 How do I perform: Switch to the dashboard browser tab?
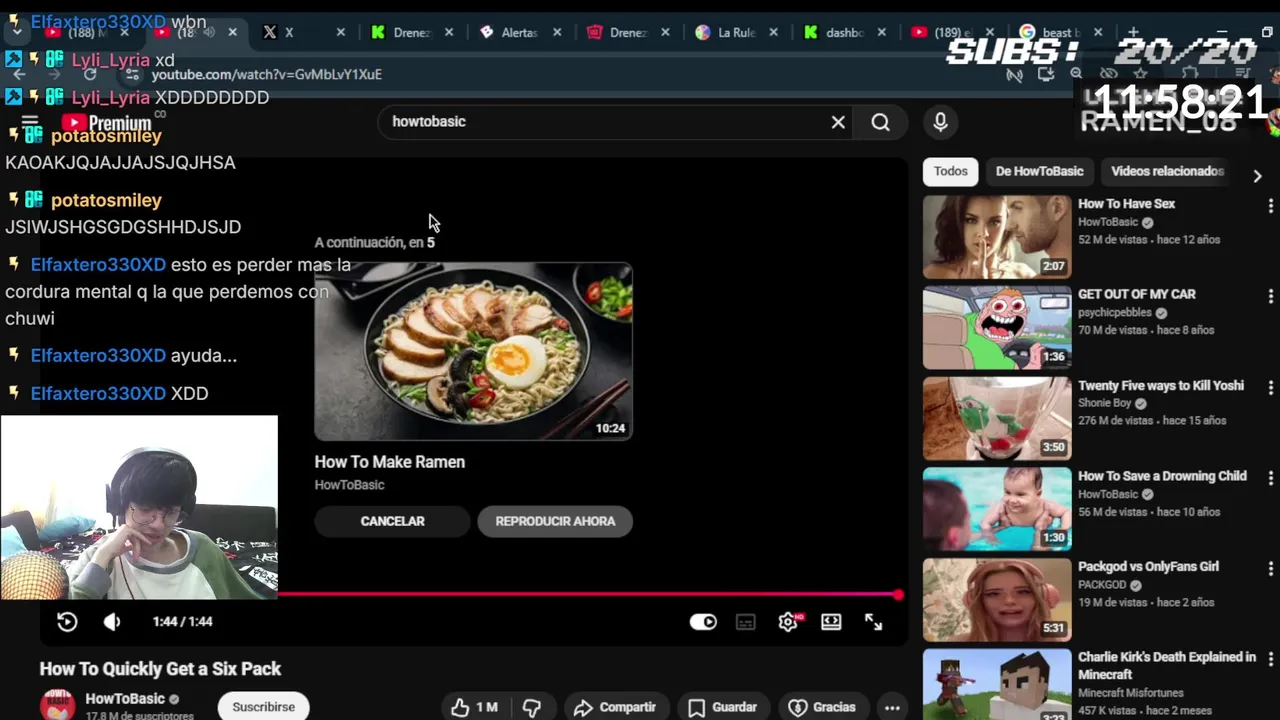[843, 32]
